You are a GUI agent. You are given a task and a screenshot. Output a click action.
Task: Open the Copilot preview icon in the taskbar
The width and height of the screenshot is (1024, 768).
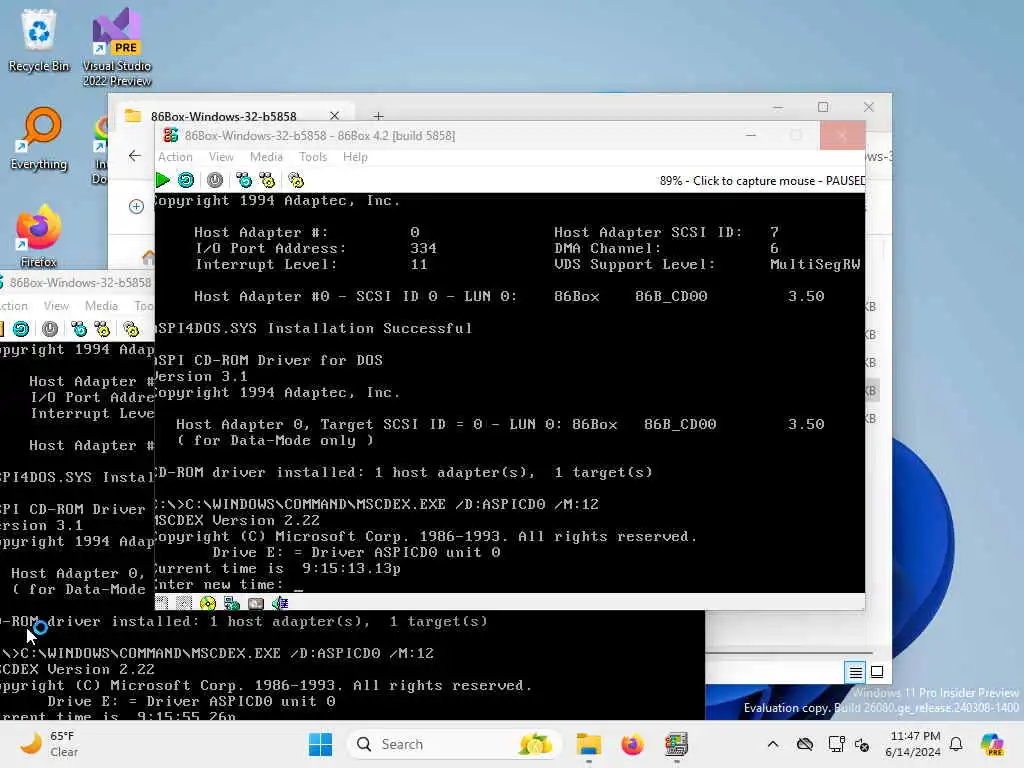pos(993,744)
